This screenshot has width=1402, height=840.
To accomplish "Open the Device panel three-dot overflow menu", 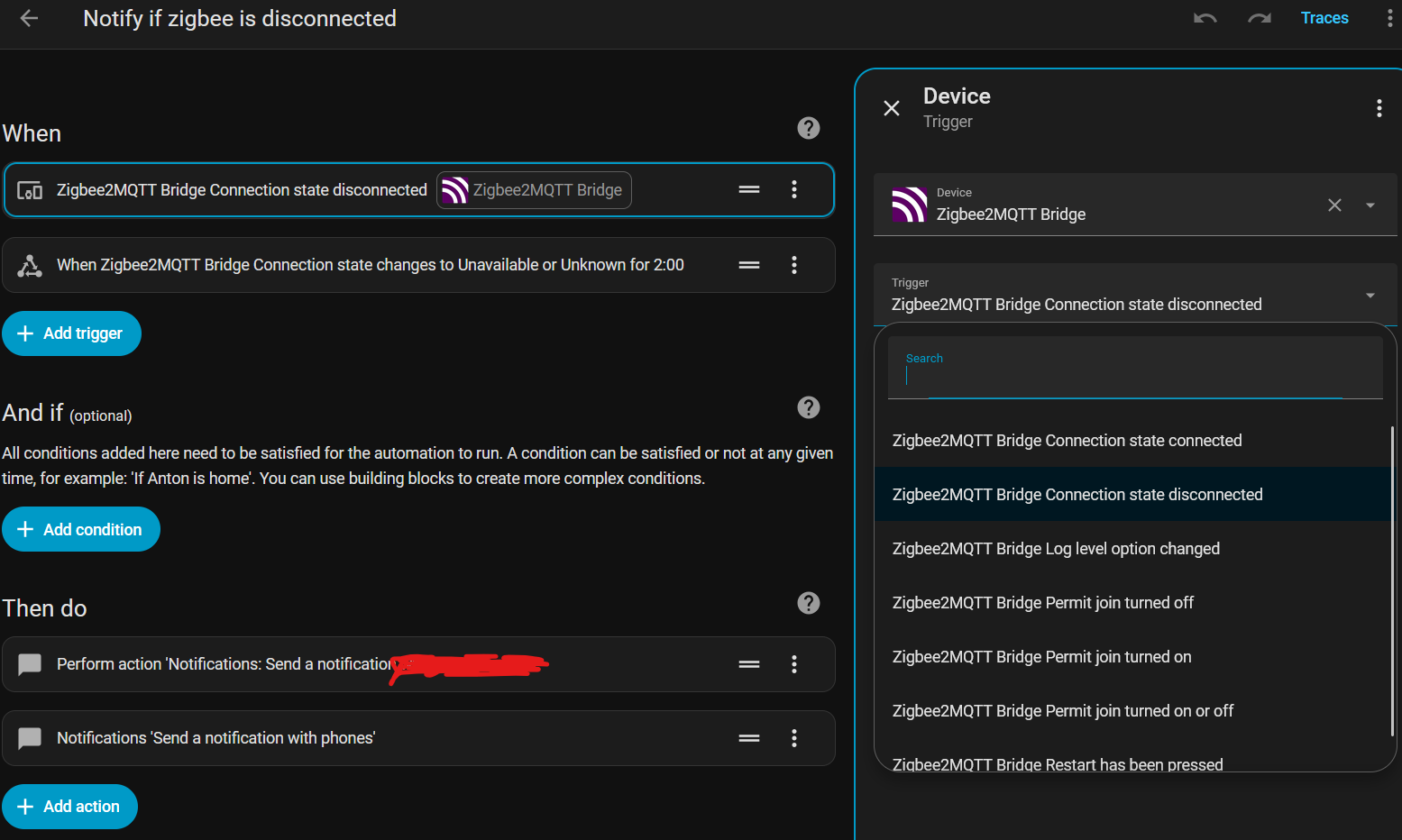I will pyautogui.click(x=1379, y=108).
